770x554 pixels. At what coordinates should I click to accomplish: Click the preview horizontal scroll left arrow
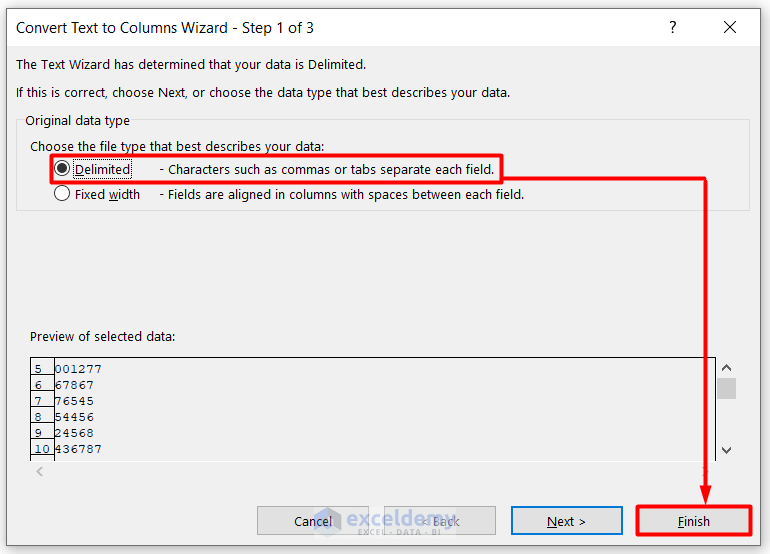pyautogui.click(x=40, y=471)
